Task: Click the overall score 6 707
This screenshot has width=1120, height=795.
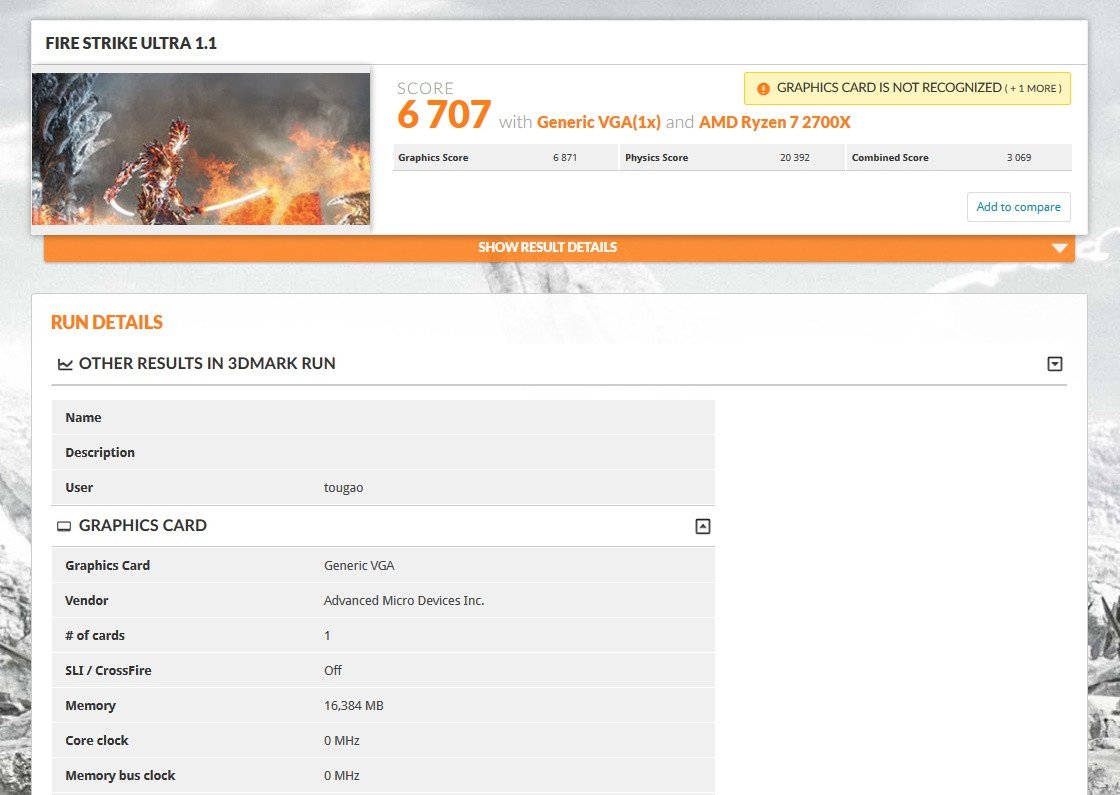Action: click(443, 116)
